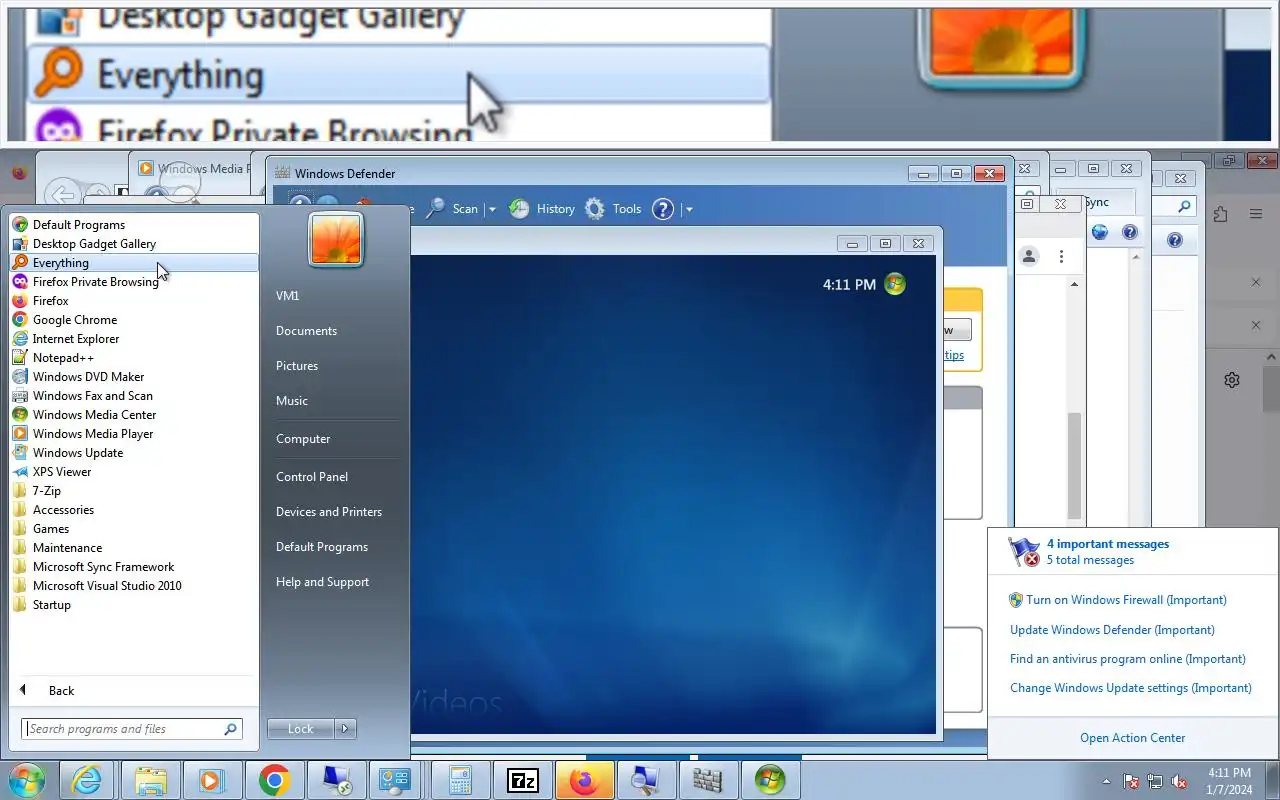Launch XPS Viewer
This screenshot has width=1280, height=800.
tap(134, 472)
